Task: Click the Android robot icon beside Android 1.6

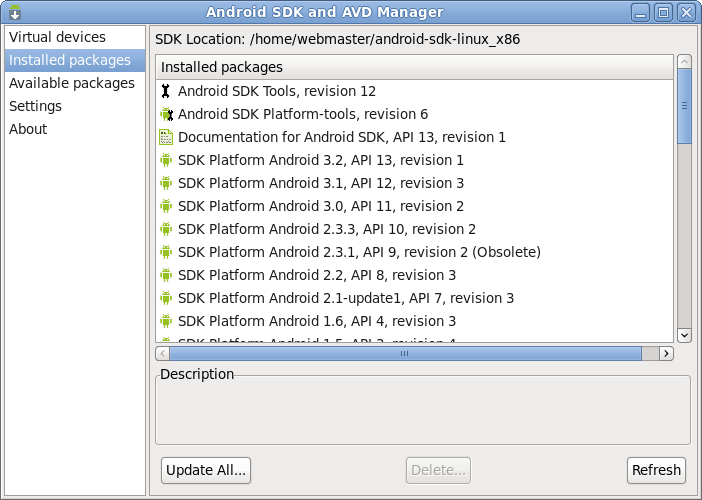Action: [x=166, y=321]
